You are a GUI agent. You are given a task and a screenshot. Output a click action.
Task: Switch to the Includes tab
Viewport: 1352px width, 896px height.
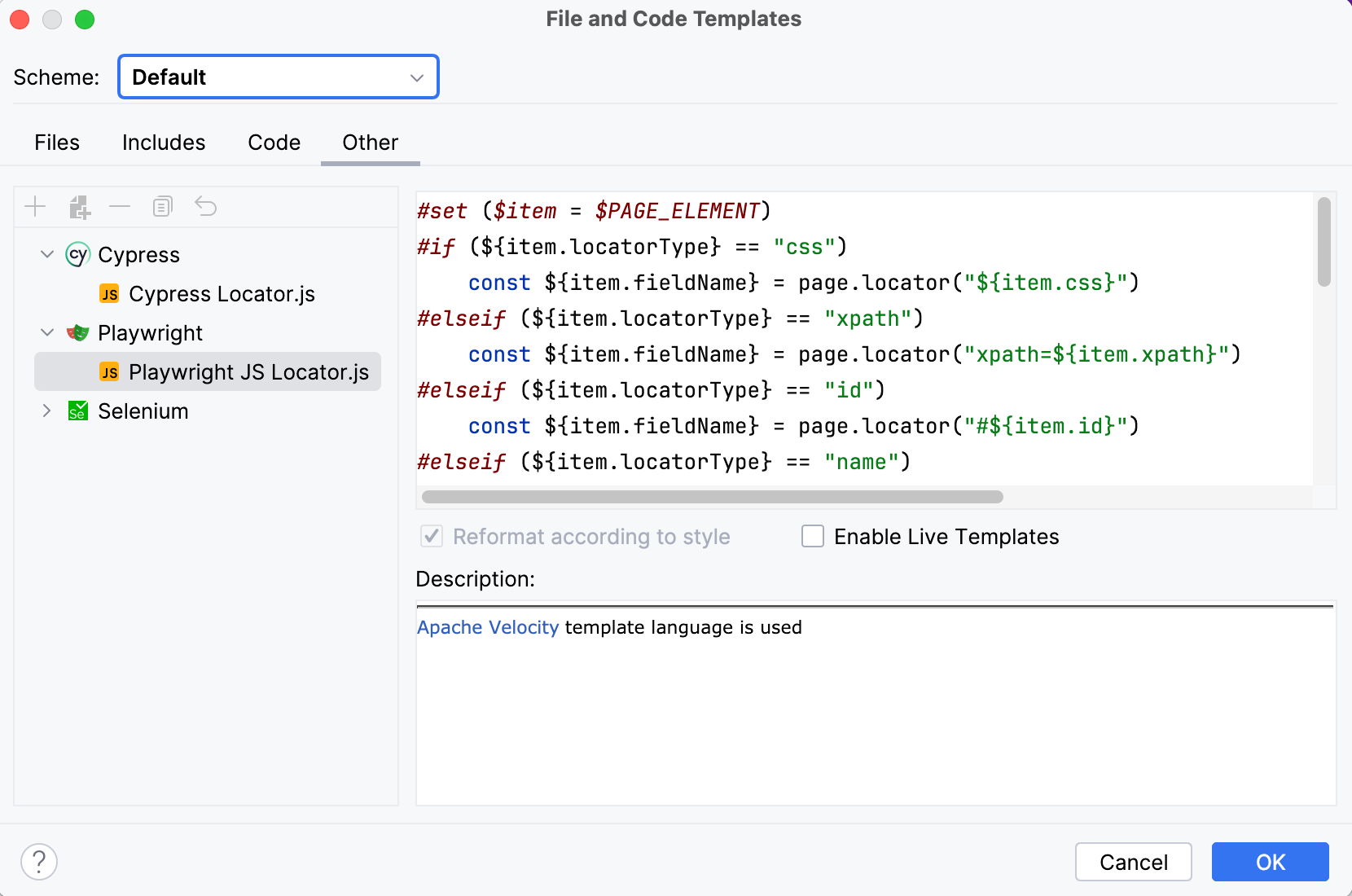click(x=164, y=143)
